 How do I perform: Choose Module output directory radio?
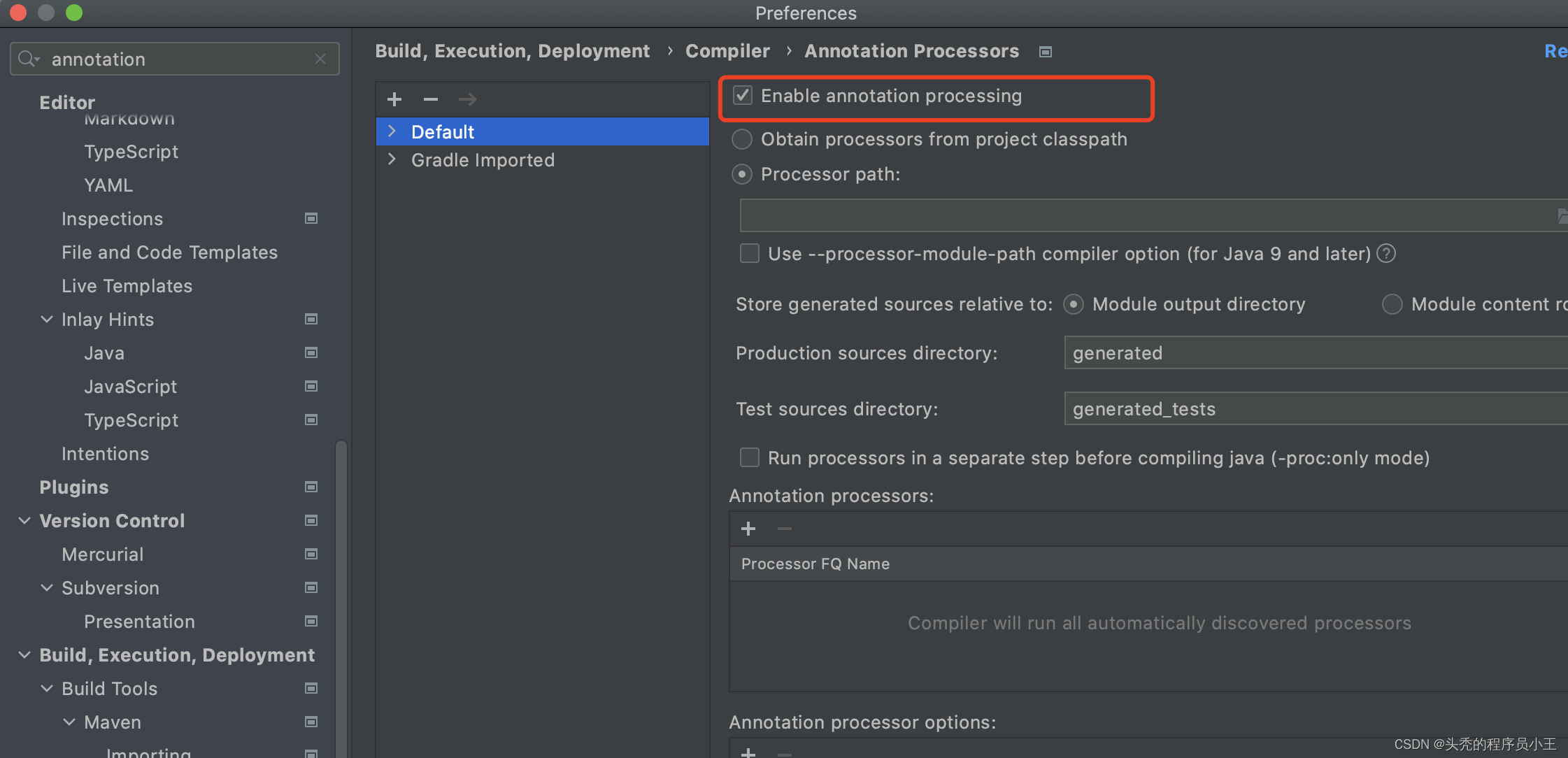click(1074, 304)
